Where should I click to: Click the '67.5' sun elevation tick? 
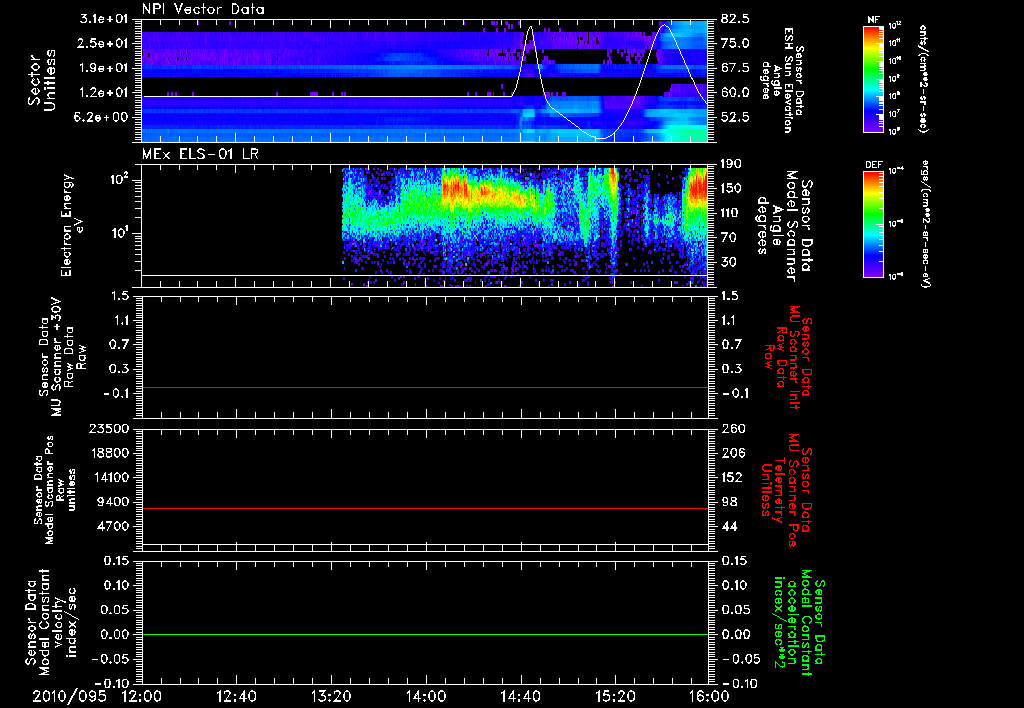[735, 68]
